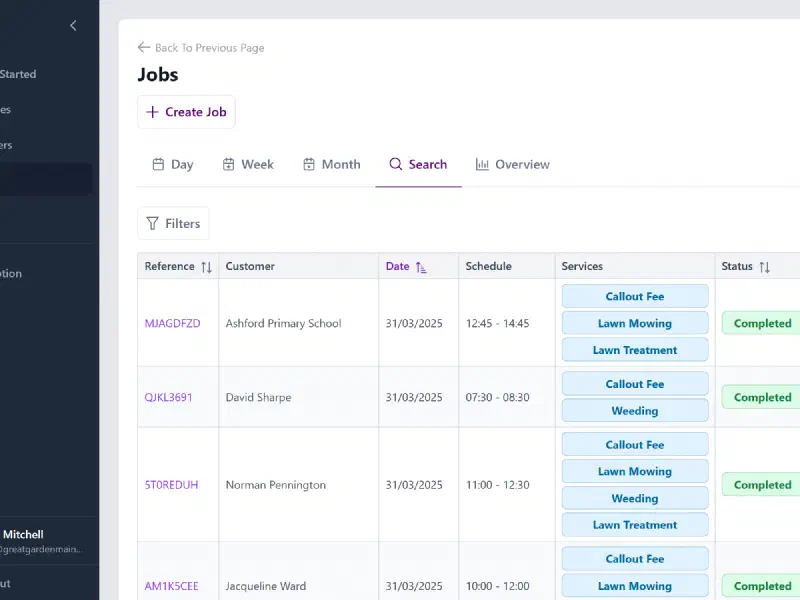This screenshot has height=600, width=800.
Task: Open the Overview tab
Action: [x=512, y=164]
